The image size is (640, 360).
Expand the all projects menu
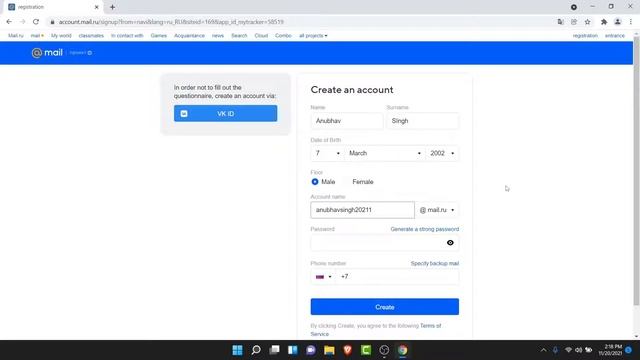313,36
